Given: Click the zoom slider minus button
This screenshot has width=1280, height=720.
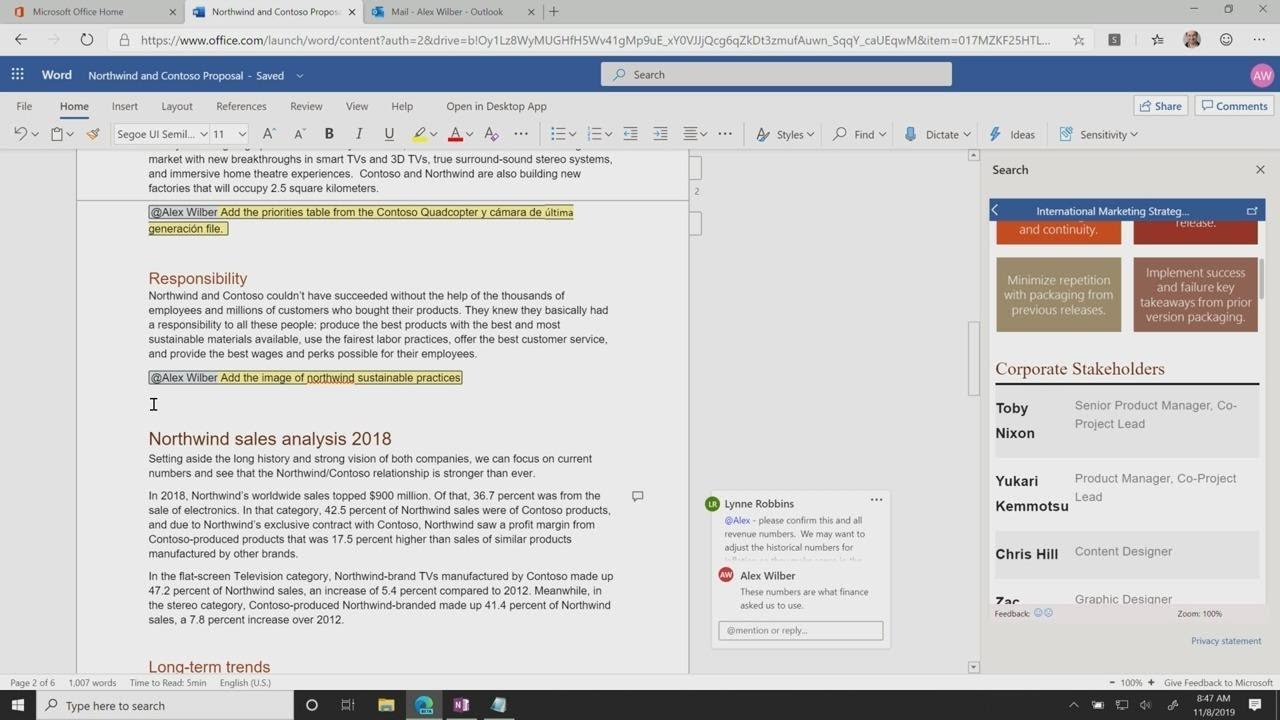Looking at the screenshot, I should [x=1111, y=683].
